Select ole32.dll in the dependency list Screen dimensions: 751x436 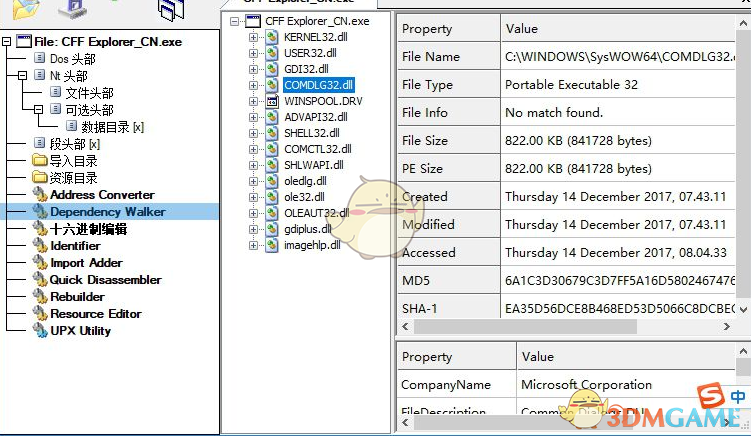[304, 197]
